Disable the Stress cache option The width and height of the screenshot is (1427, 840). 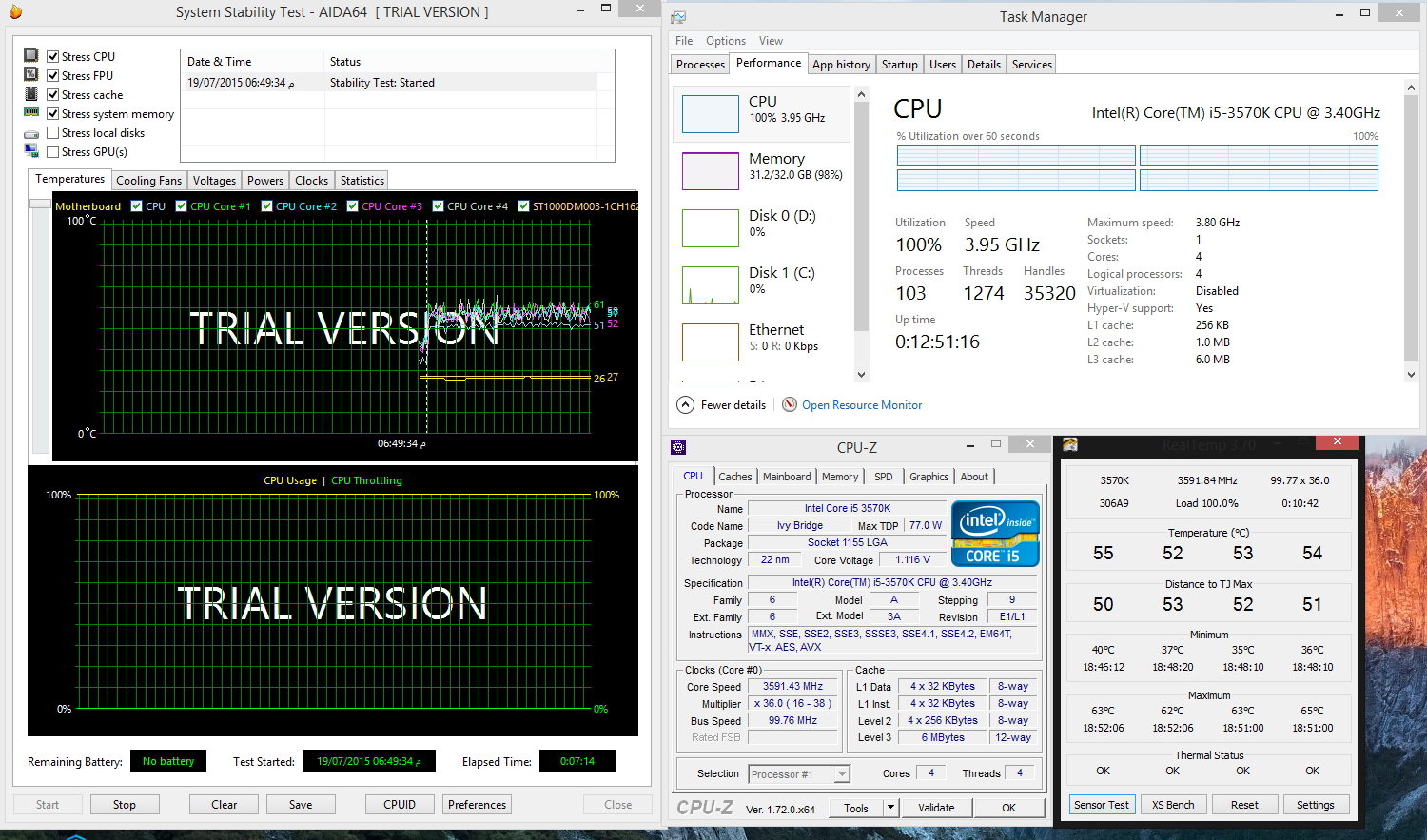coord(53,94)
